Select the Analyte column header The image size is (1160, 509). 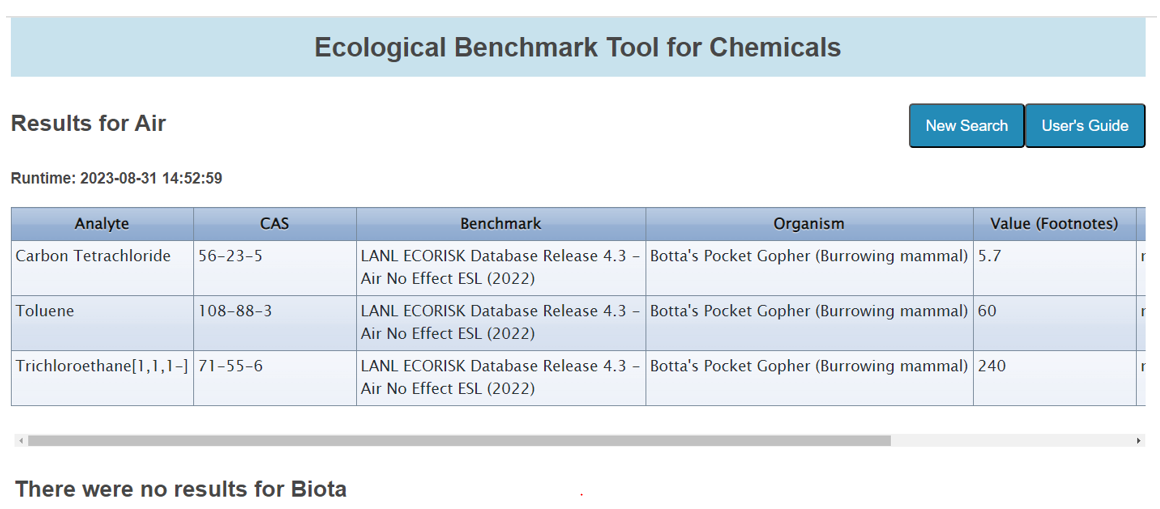(x=102, y=224)
